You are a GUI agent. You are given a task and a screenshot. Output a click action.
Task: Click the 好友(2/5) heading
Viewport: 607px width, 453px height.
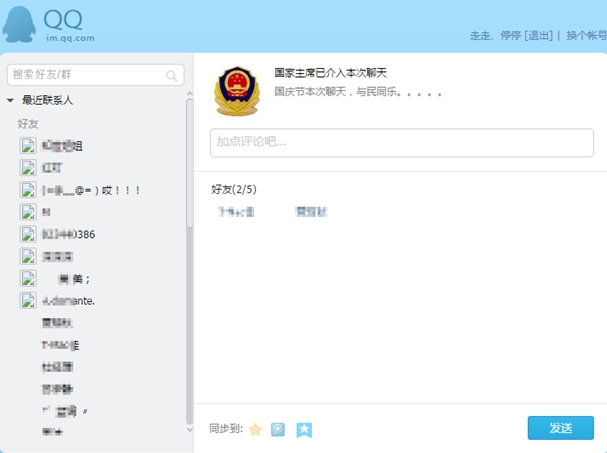(x=234, y=189)
